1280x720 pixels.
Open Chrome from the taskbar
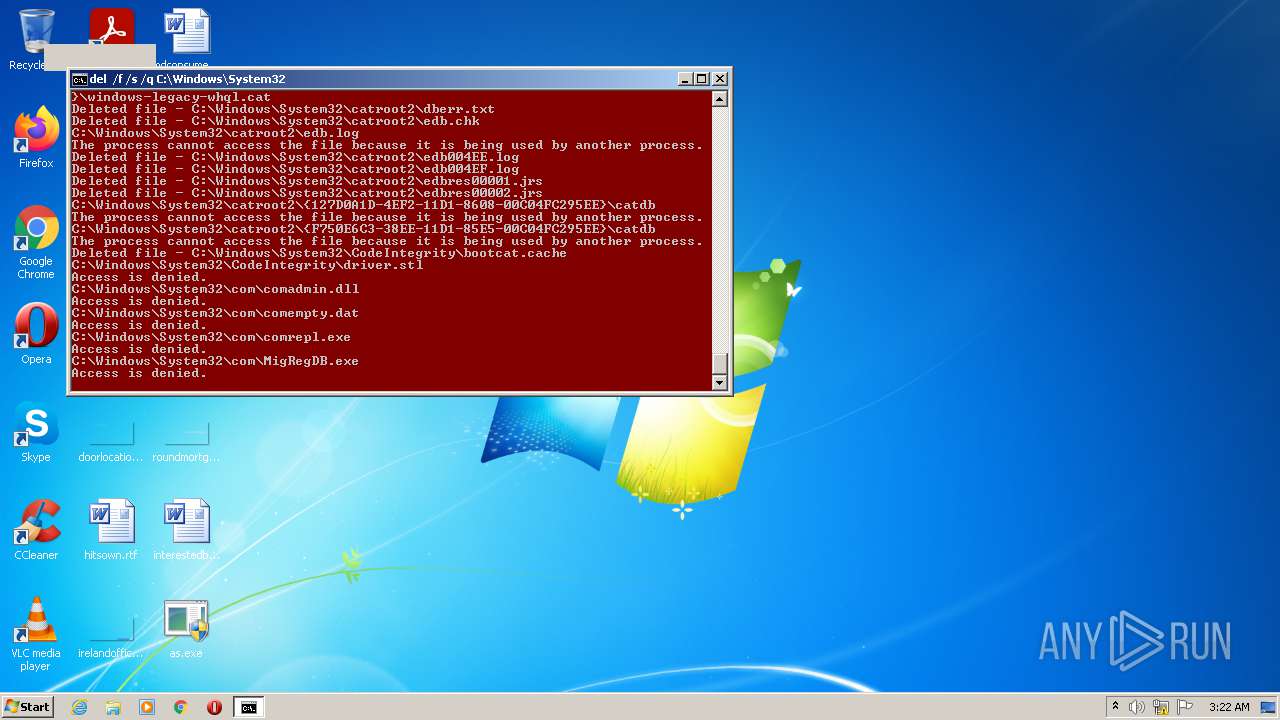[x=181, y=707]
